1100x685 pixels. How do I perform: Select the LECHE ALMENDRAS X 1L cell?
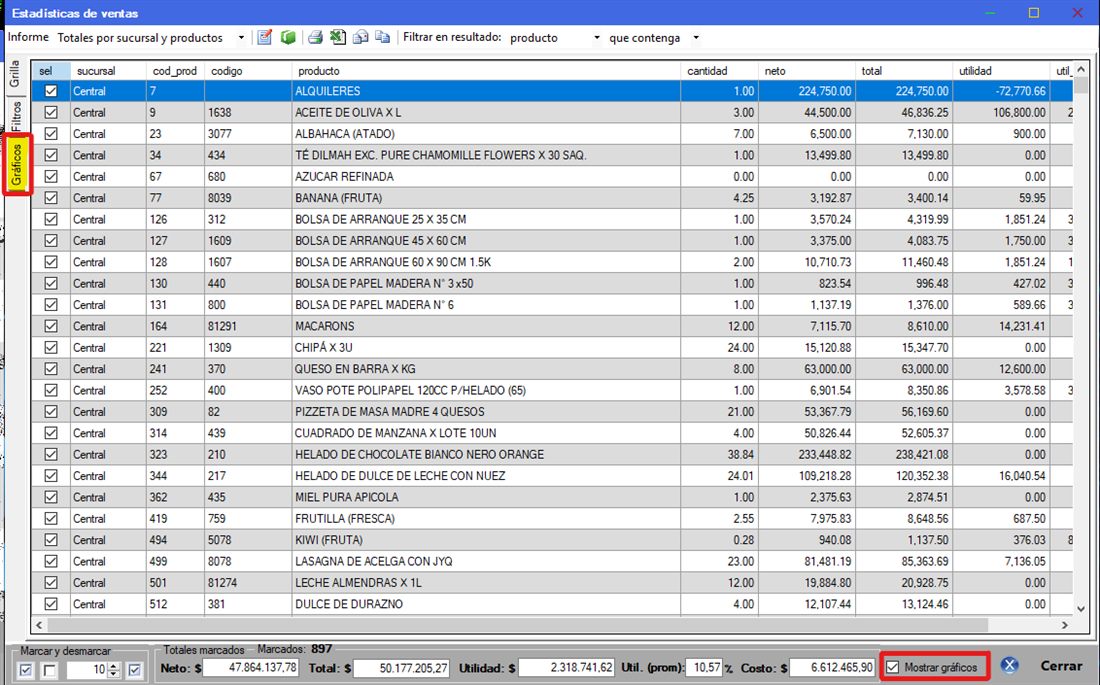(485, 583)
